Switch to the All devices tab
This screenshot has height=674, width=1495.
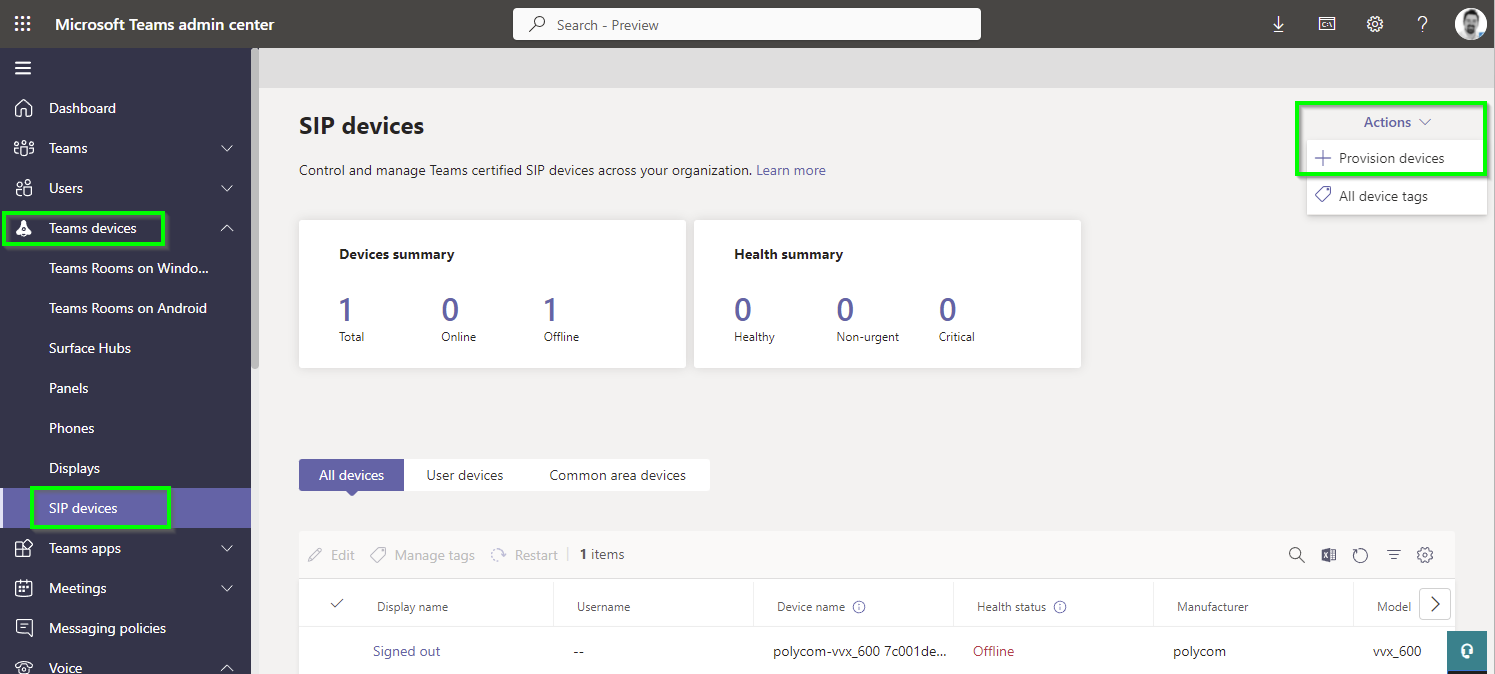(351, 475)
